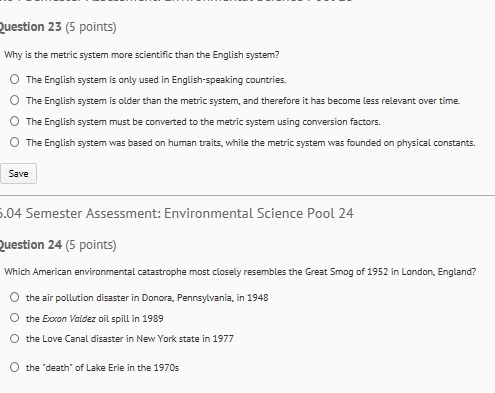Click the Question 23 heading
495x393 pixels.
click(x=58, y=27)
